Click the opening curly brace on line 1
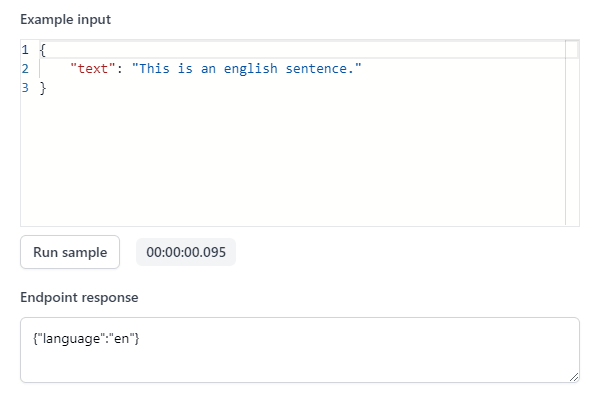The width and height of the screenshot is (602, 411). [43, 50]
